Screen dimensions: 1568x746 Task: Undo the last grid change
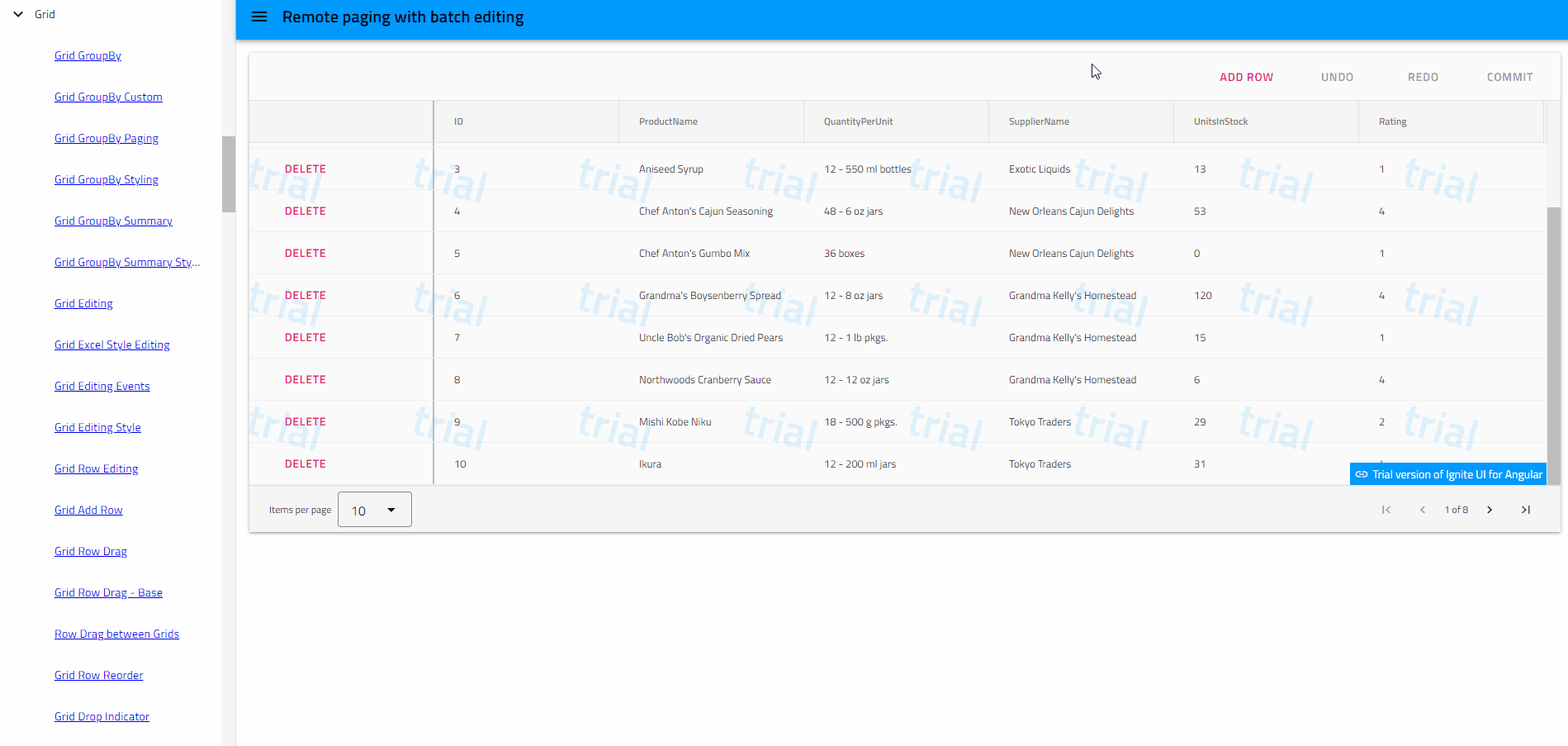(1337, 77)
